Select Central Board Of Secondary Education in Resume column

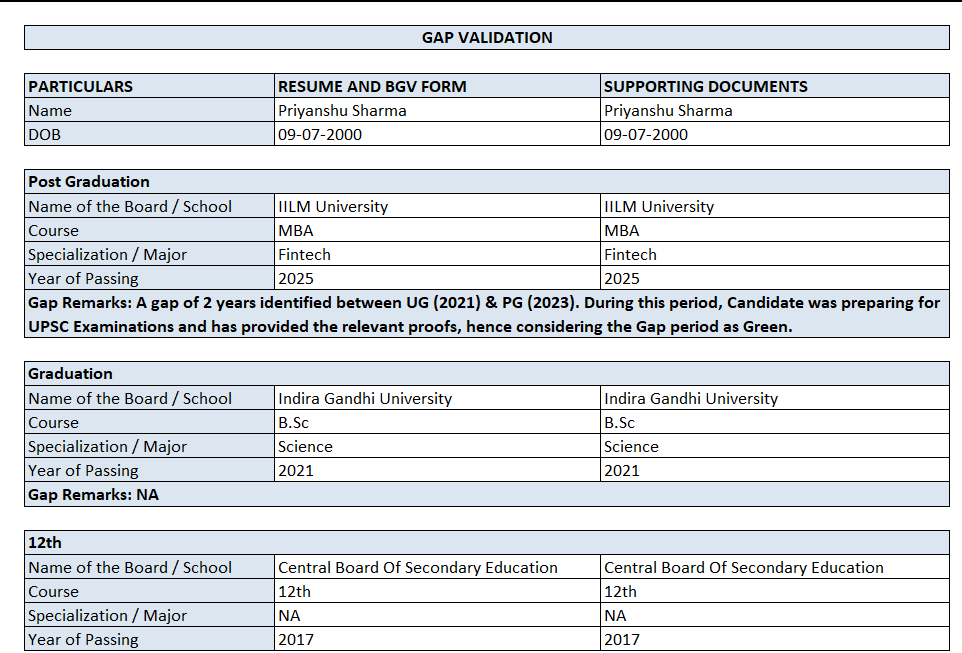click(437, 567)
